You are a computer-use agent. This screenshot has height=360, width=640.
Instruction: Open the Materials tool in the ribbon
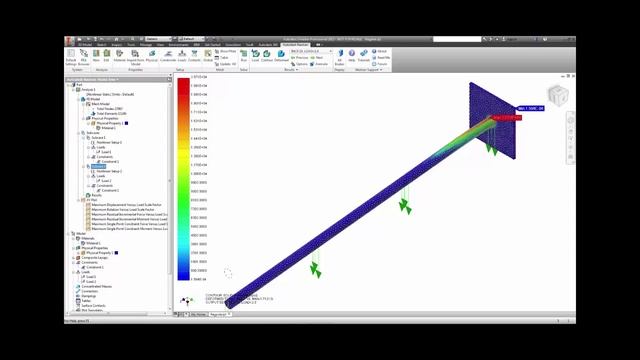point(120,56)
